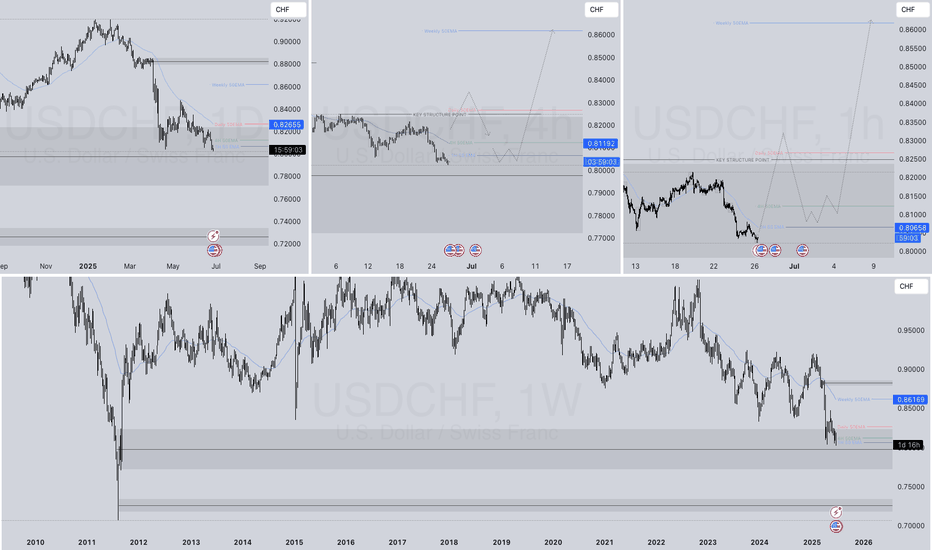Click 0.90000 on the 1D chart price axis
The height and width of the screenshot is (550, 932).
(287, 42)
